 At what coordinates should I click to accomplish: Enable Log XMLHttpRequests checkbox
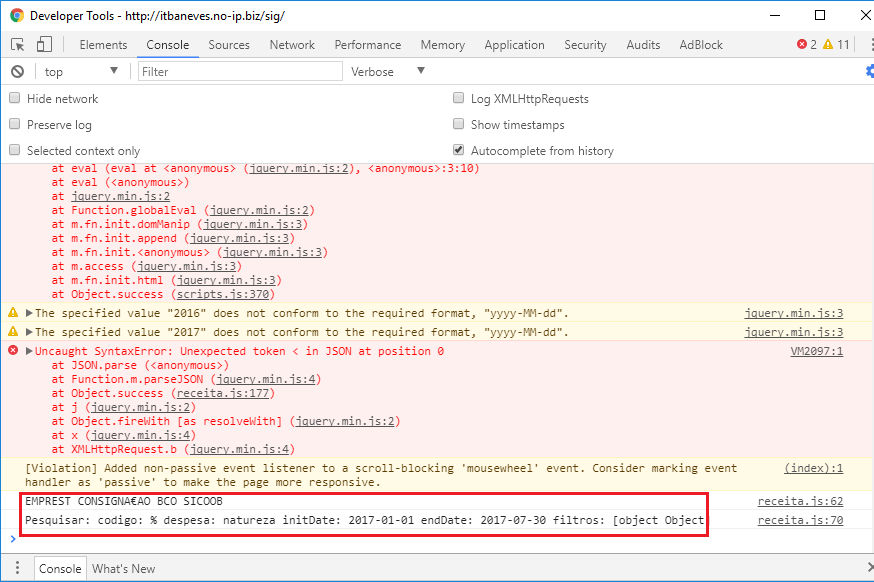coord(459,98)
